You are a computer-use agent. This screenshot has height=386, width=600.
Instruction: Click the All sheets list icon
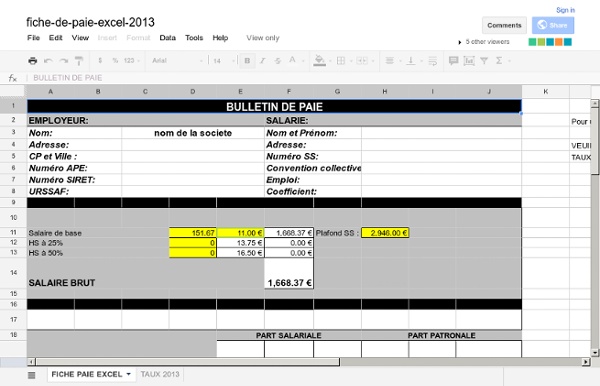pos(32,375)
